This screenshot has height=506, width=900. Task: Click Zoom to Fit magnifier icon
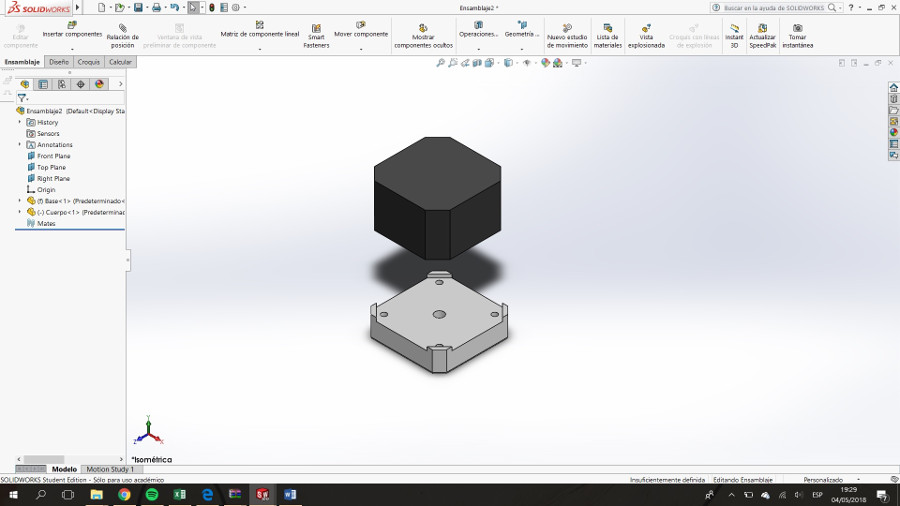[440, 63]
